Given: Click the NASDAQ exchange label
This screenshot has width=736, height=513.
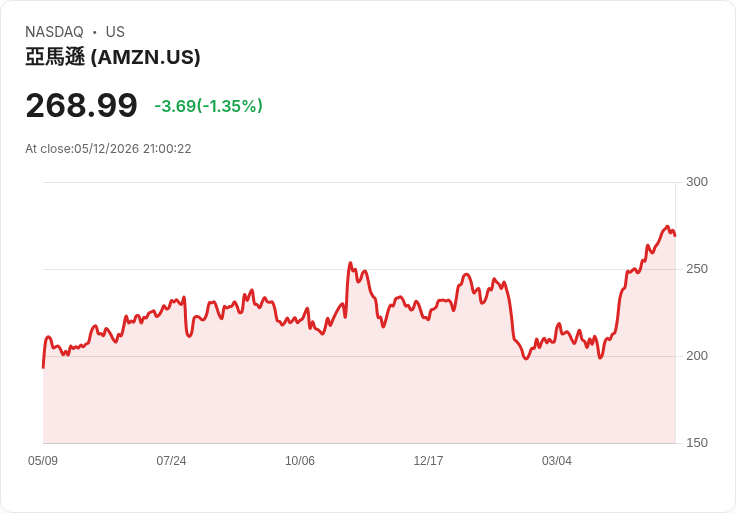Looking at the screenshot, I should tap(54, 32).
